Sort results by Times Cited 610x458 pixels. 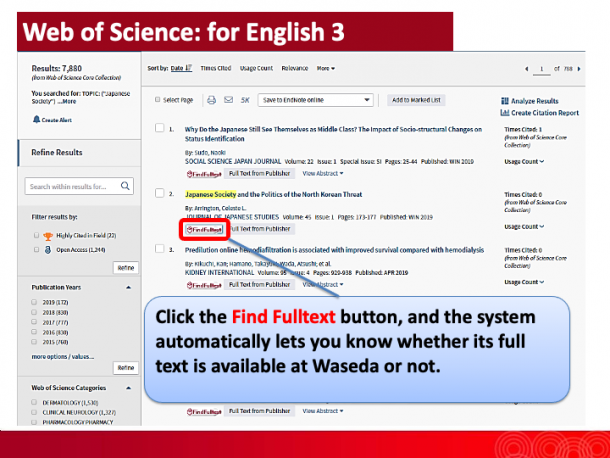[x=216, y=68]
